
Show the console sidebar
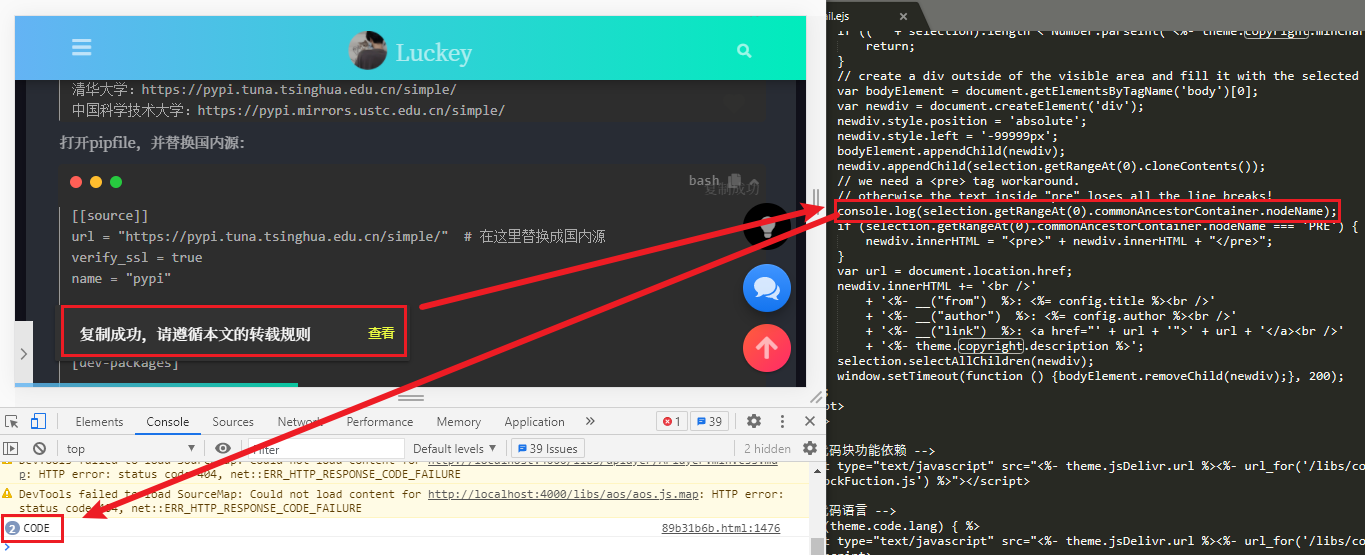12,449
